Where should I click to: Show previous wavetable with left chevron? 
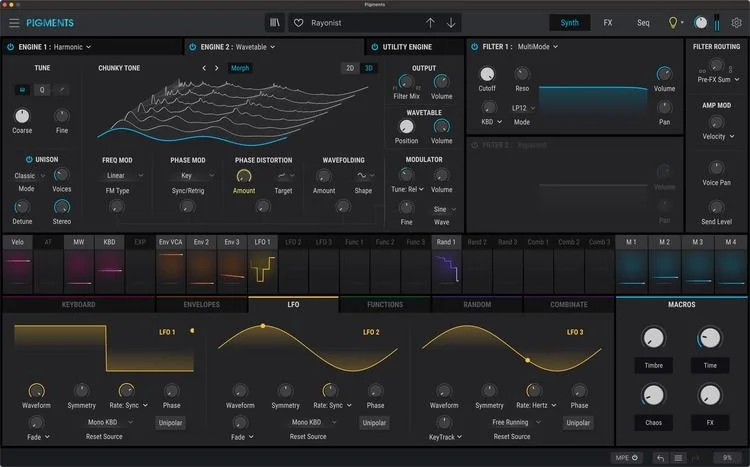pyautogui.click(x=204, y=68)
